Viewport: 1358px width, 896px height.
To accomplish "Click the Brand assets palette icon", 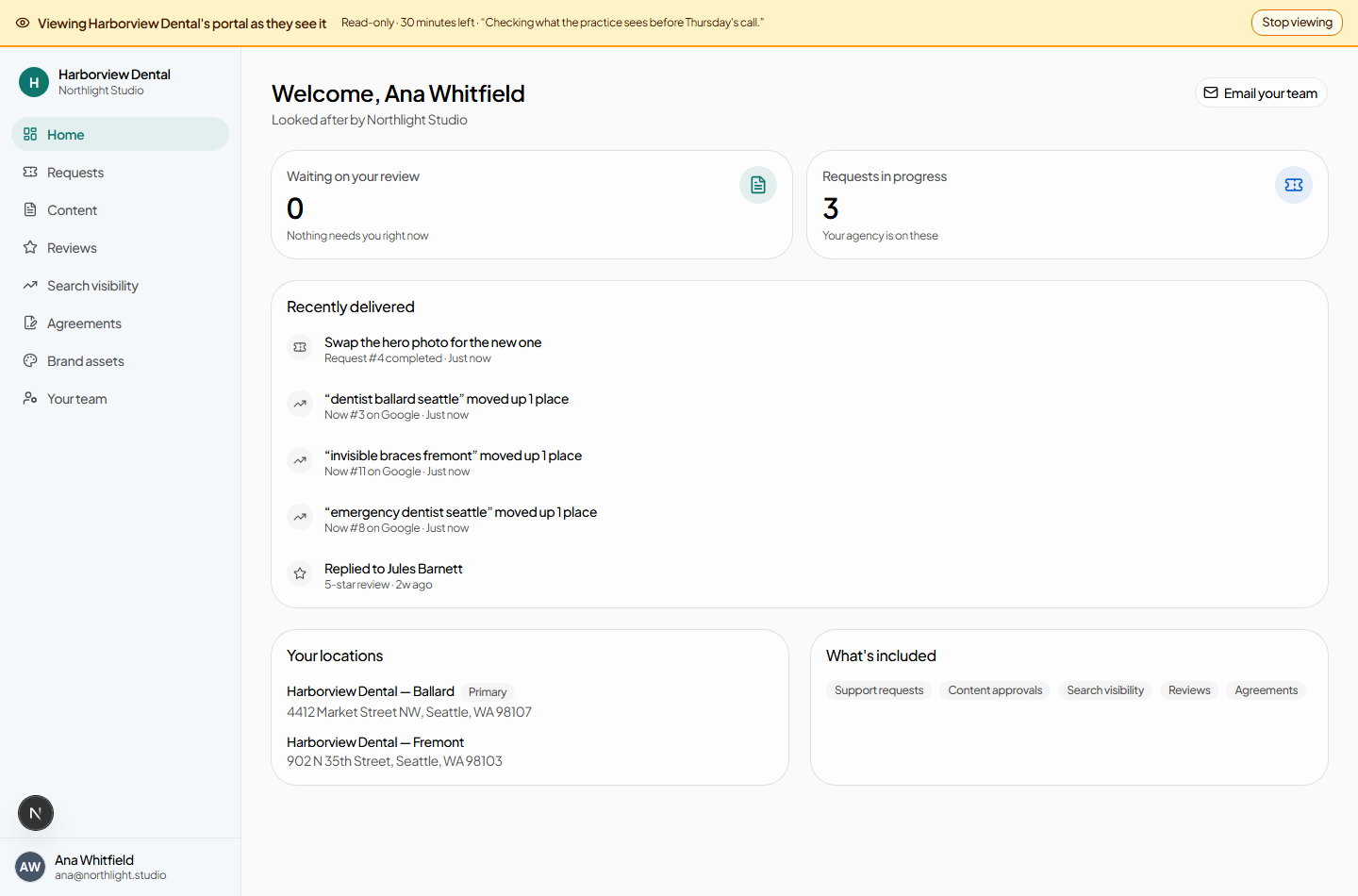I will tap(30, 360).
